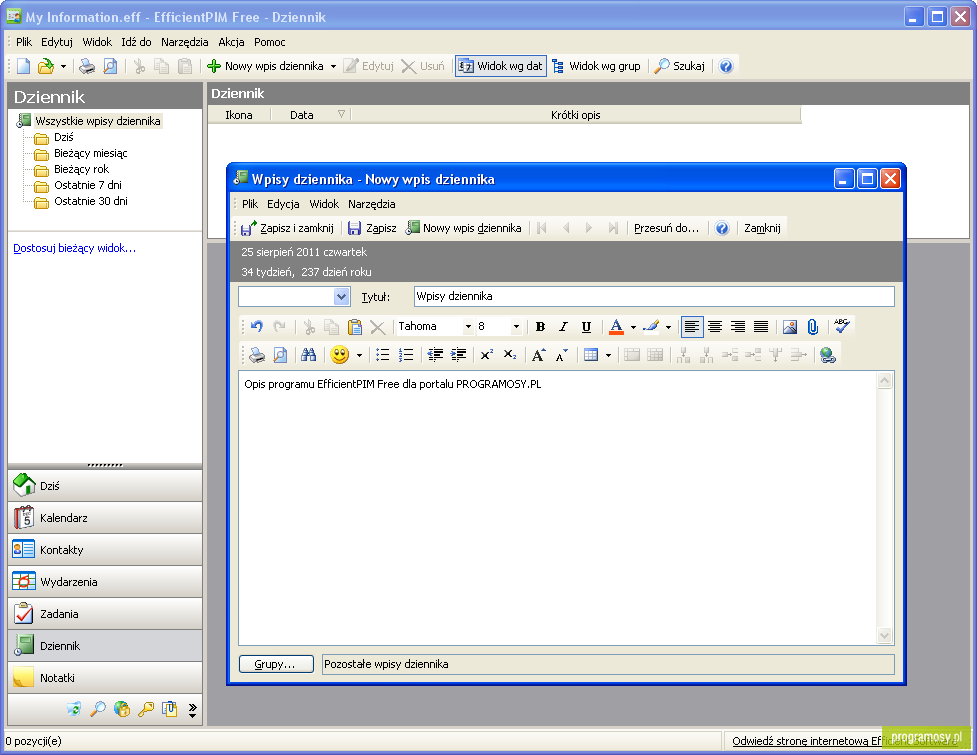
Task: Click the blue help icon in main toolbar
Action: pyautogui.click(x=726, y=66)
